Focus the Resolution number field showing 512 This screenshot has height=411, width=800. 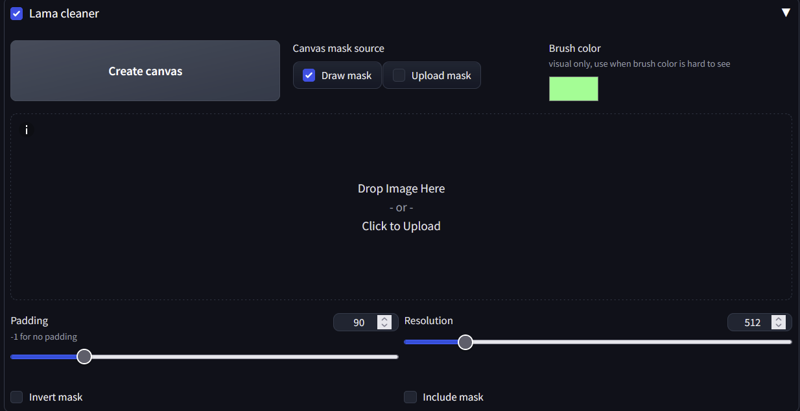[x=751, y=322]
